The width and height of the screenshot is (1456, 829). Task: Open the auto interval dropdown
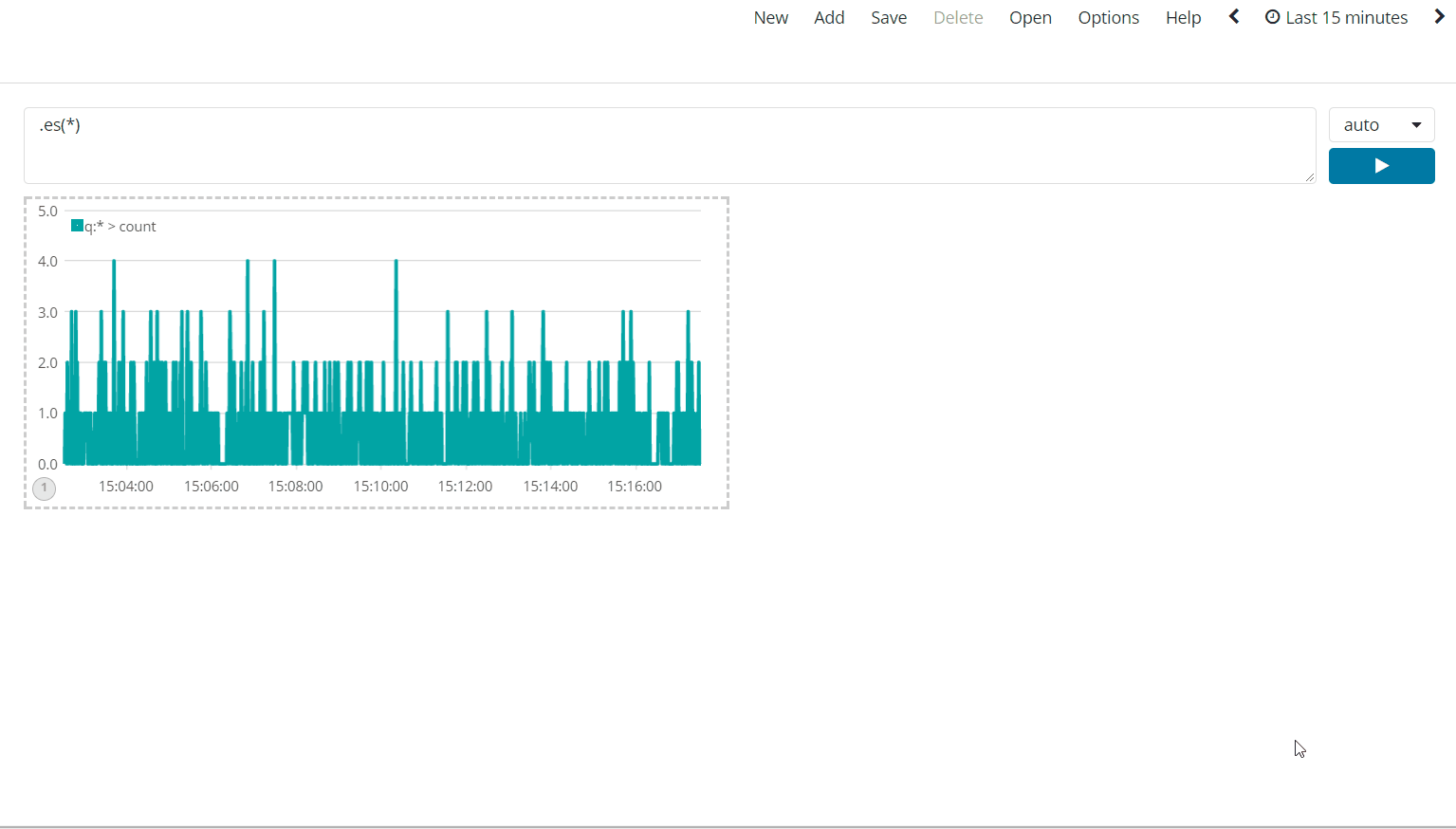click(x=1381, y=124)
